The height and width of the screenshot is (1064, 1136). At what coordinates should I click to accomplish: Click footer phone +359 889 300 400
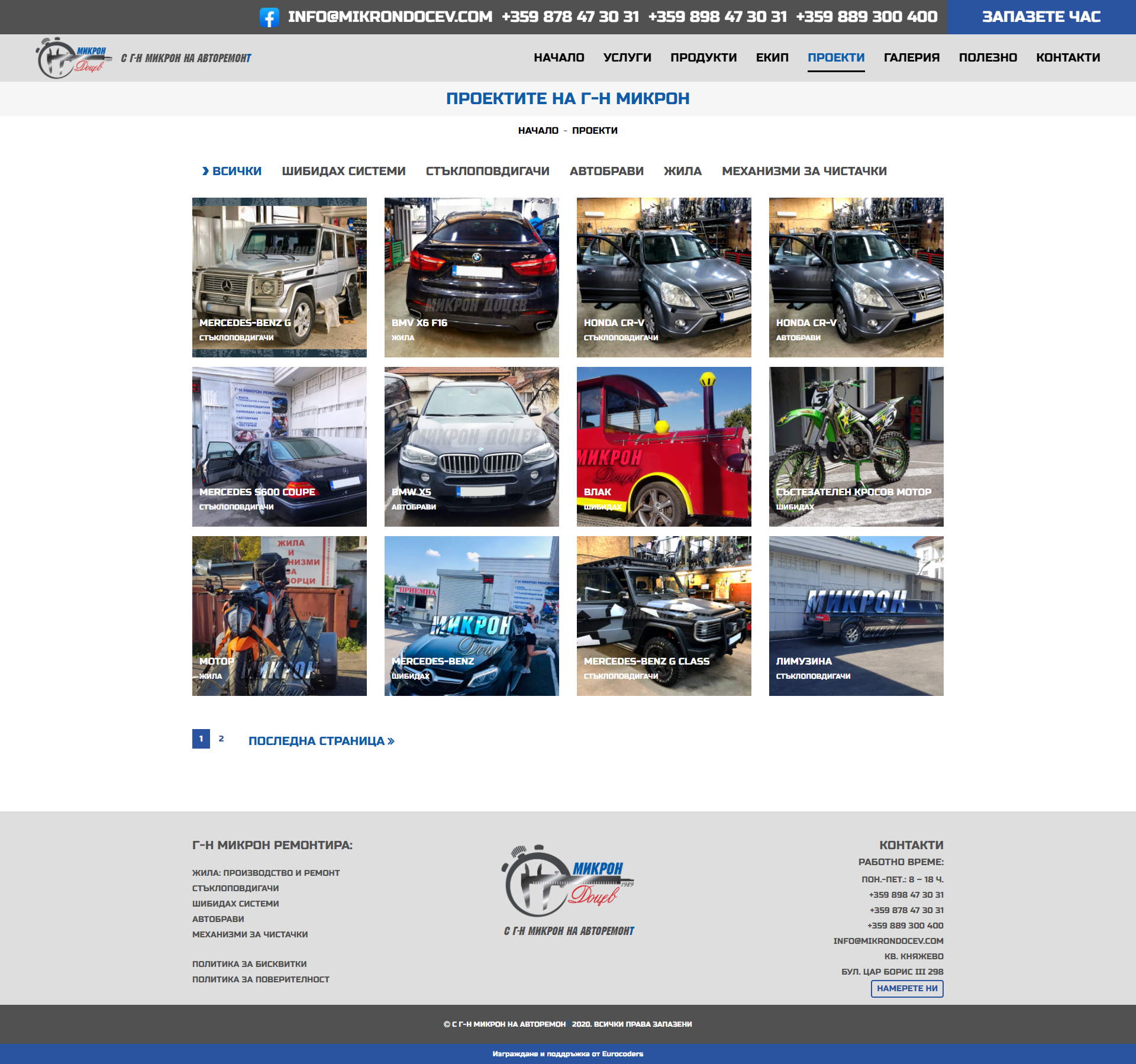pyautogui.click(x=906, y=926)
